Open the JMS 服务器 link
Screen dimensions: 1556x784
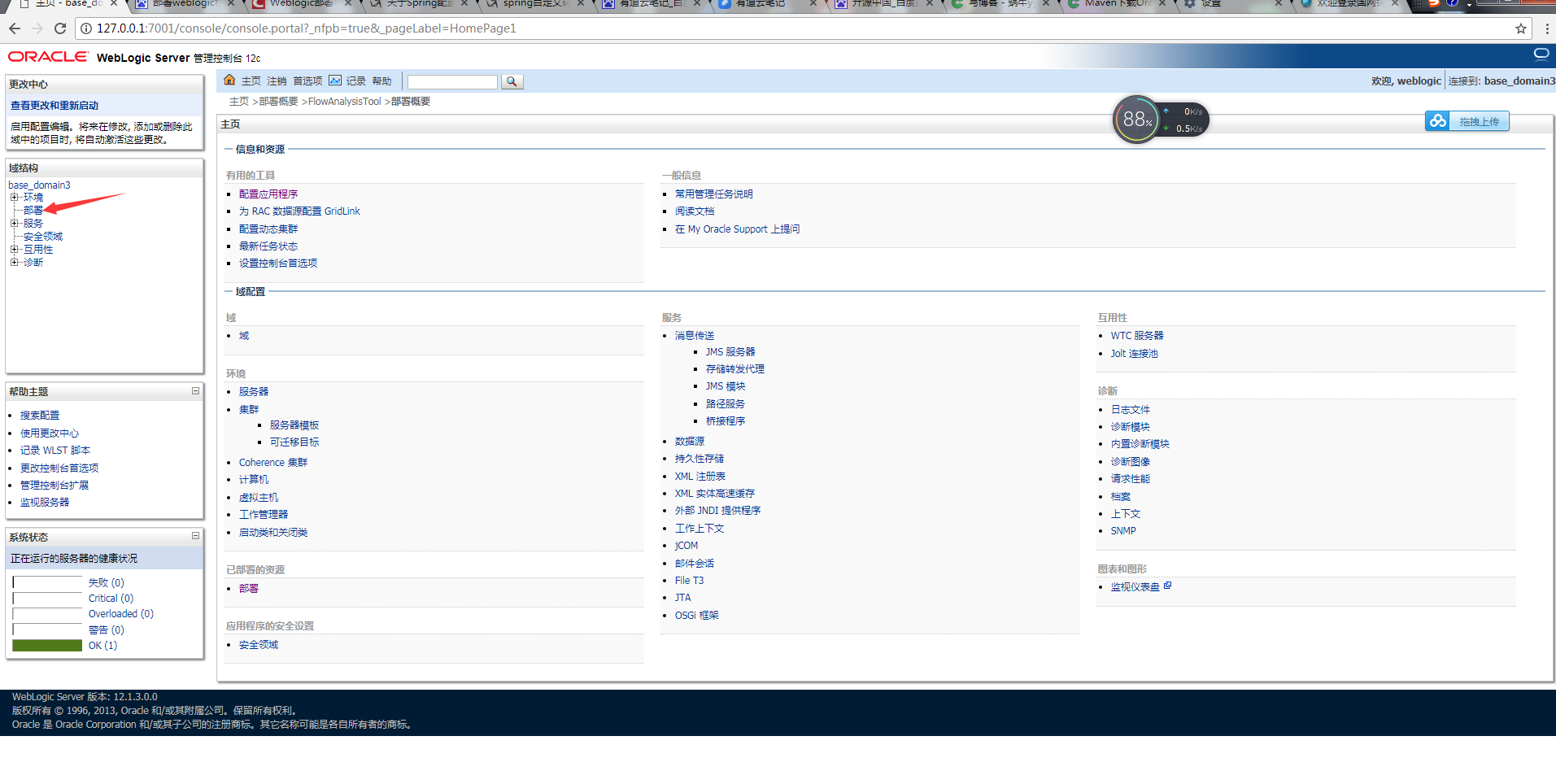coord(730,352)
